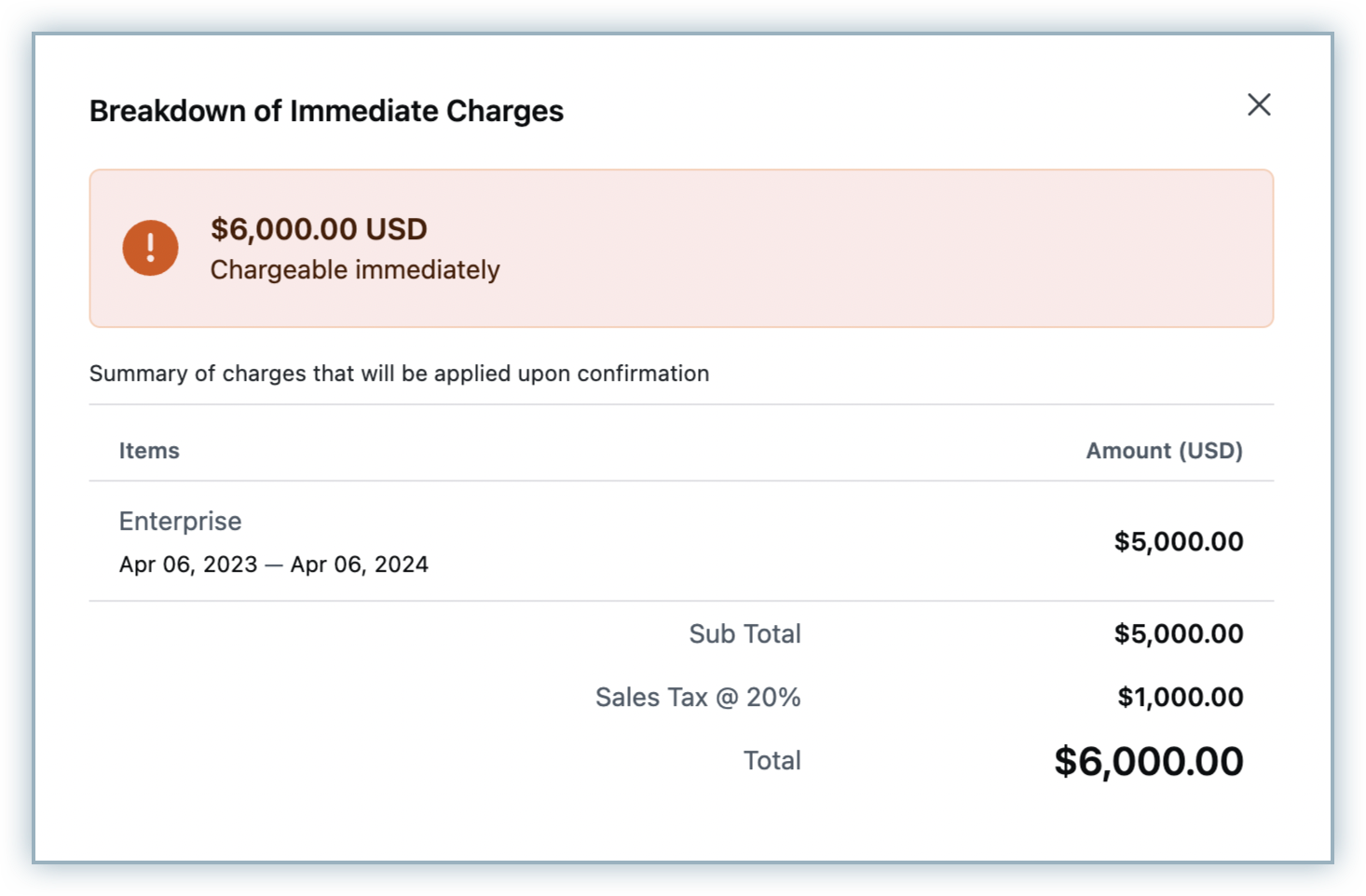Click the Breakdown of Immediate Charges title
1366x896 pixels.
[326, 111]
